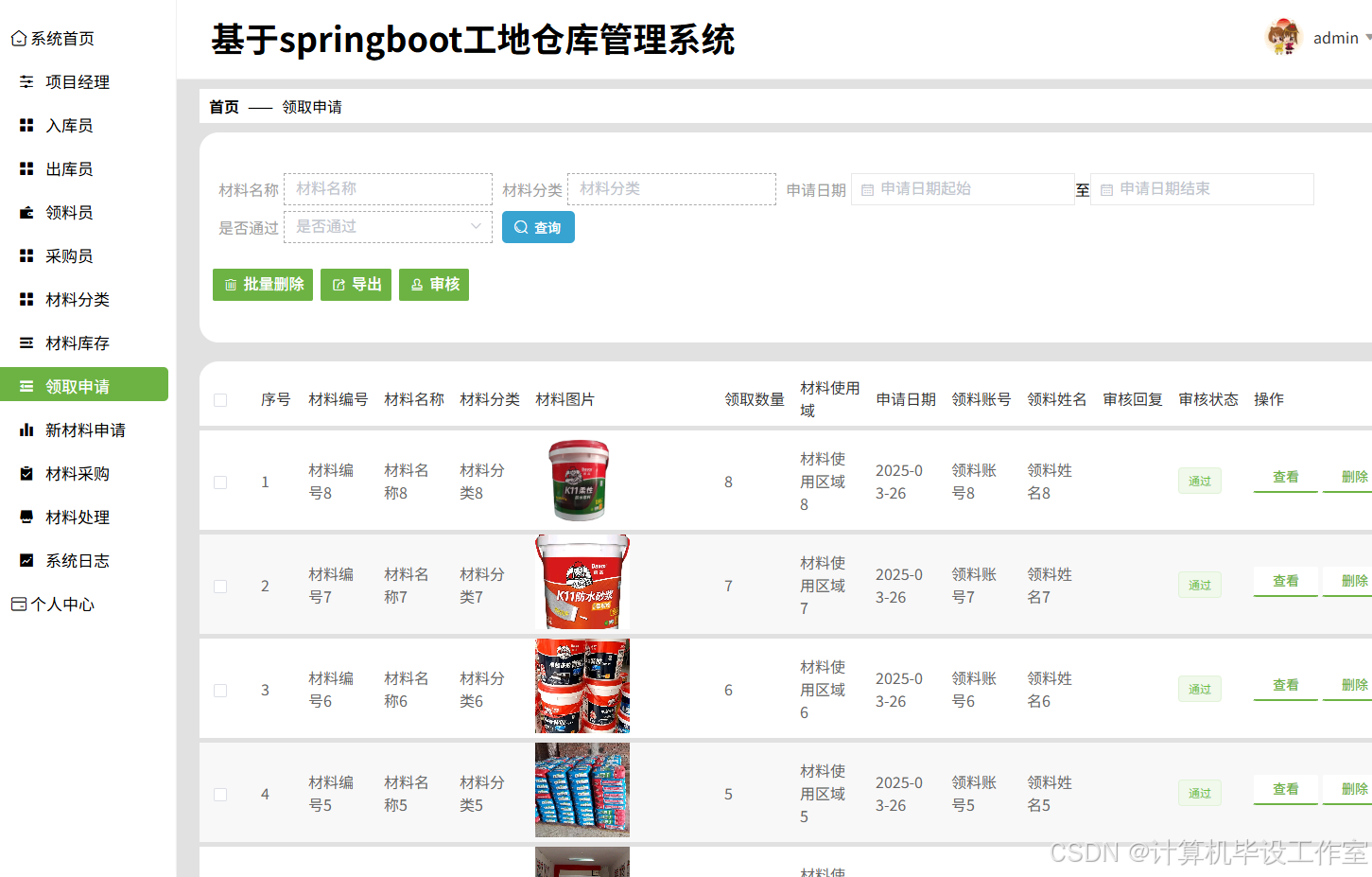Screen dimensions: 1372x877
Task: Click the 申请日期结束 date field
Action: click(x=1202, y=189)
